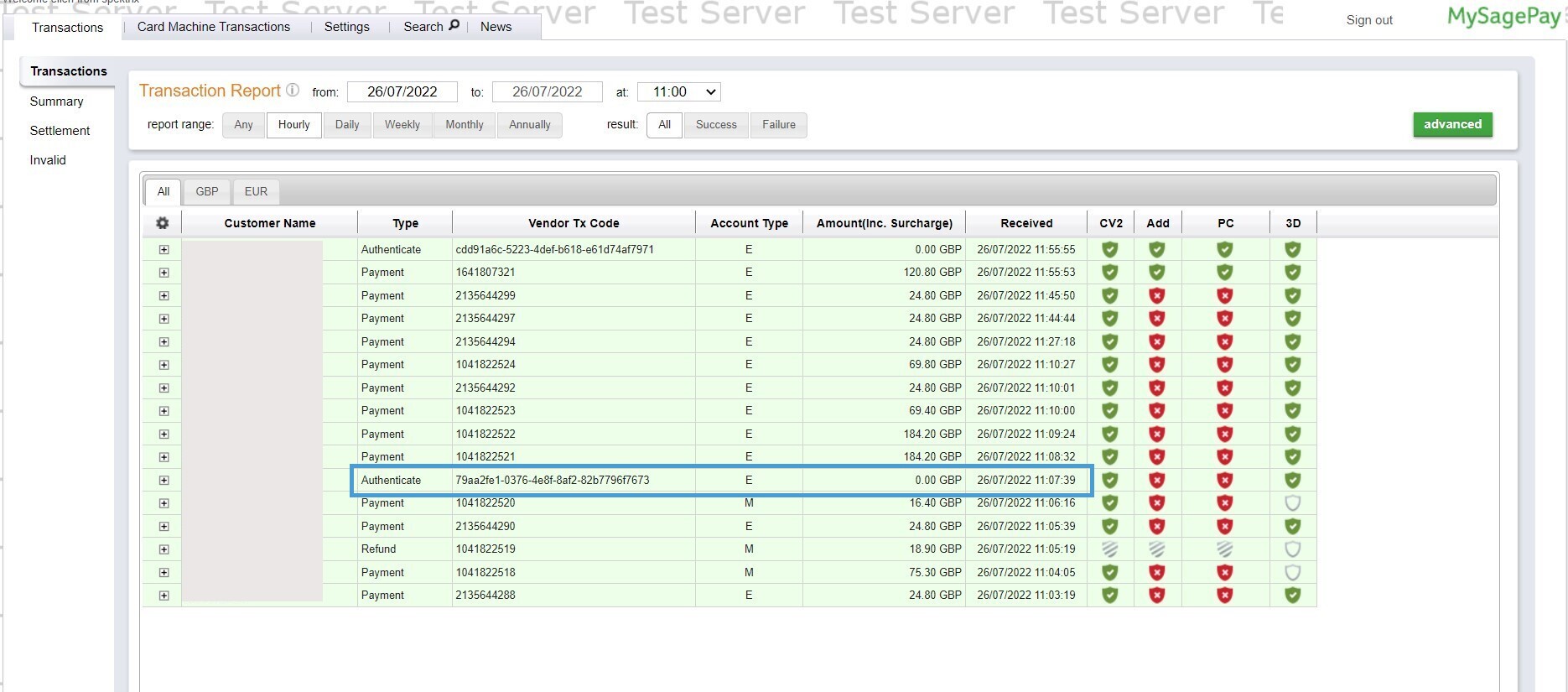The width and height of the screenshot is (1568, 692).
Task: Click 3D empty shield for Refund 1041822519
Action: tap(1293, 549)
